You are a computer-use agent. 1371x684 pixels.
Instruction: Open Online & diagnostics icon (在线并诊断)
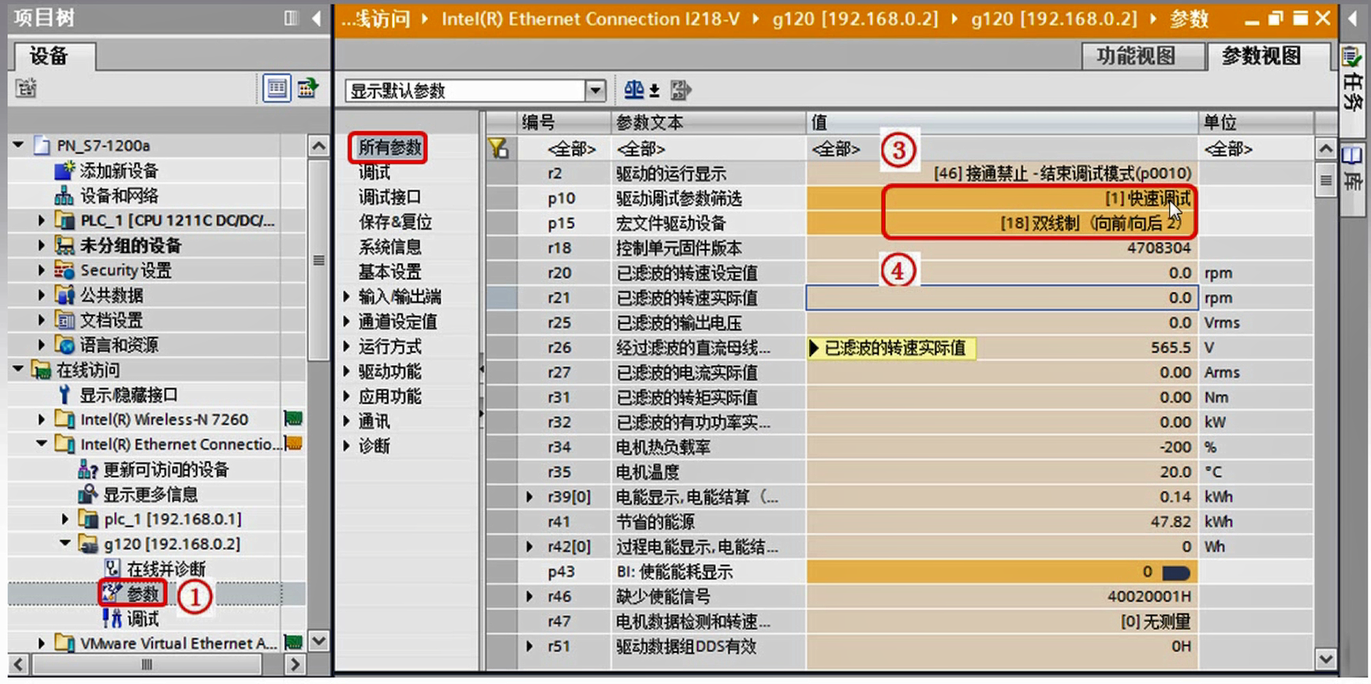tap(112, 569)
